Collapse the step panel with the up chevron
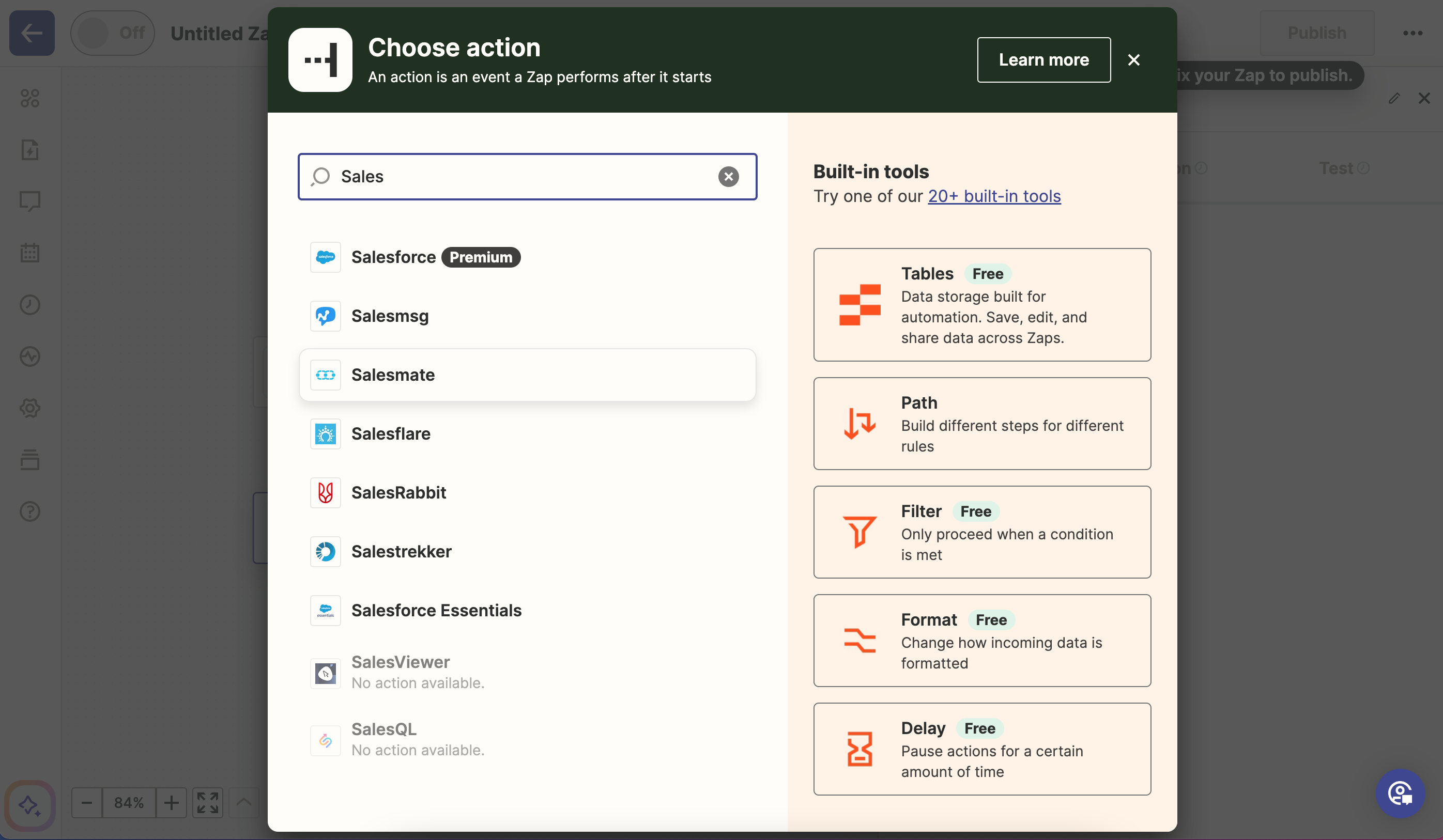The width and height of the screenshot is (1443, 840). point(243,802)
